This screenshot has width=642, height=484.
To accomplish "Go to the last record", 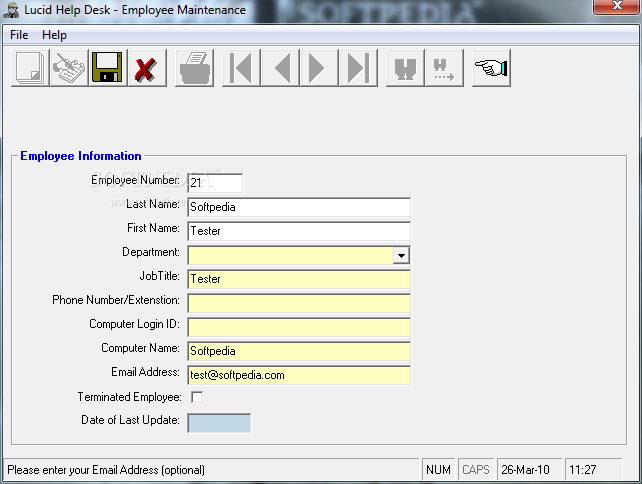I will [x=358, y=68].
